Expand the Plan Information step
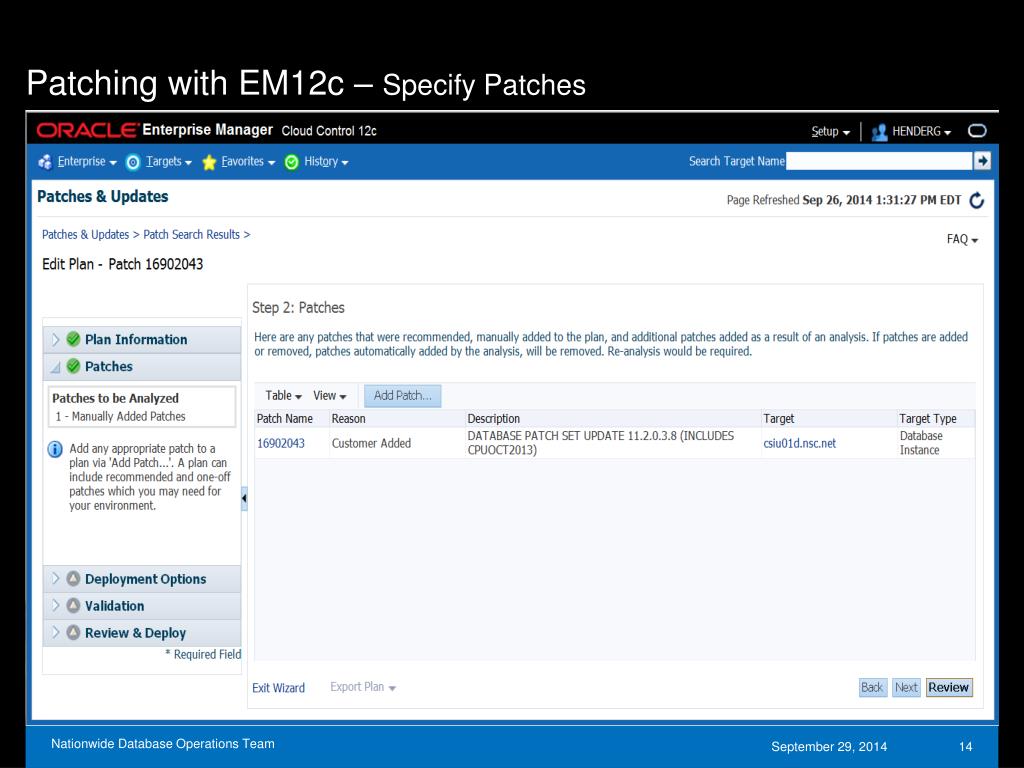 56,340
